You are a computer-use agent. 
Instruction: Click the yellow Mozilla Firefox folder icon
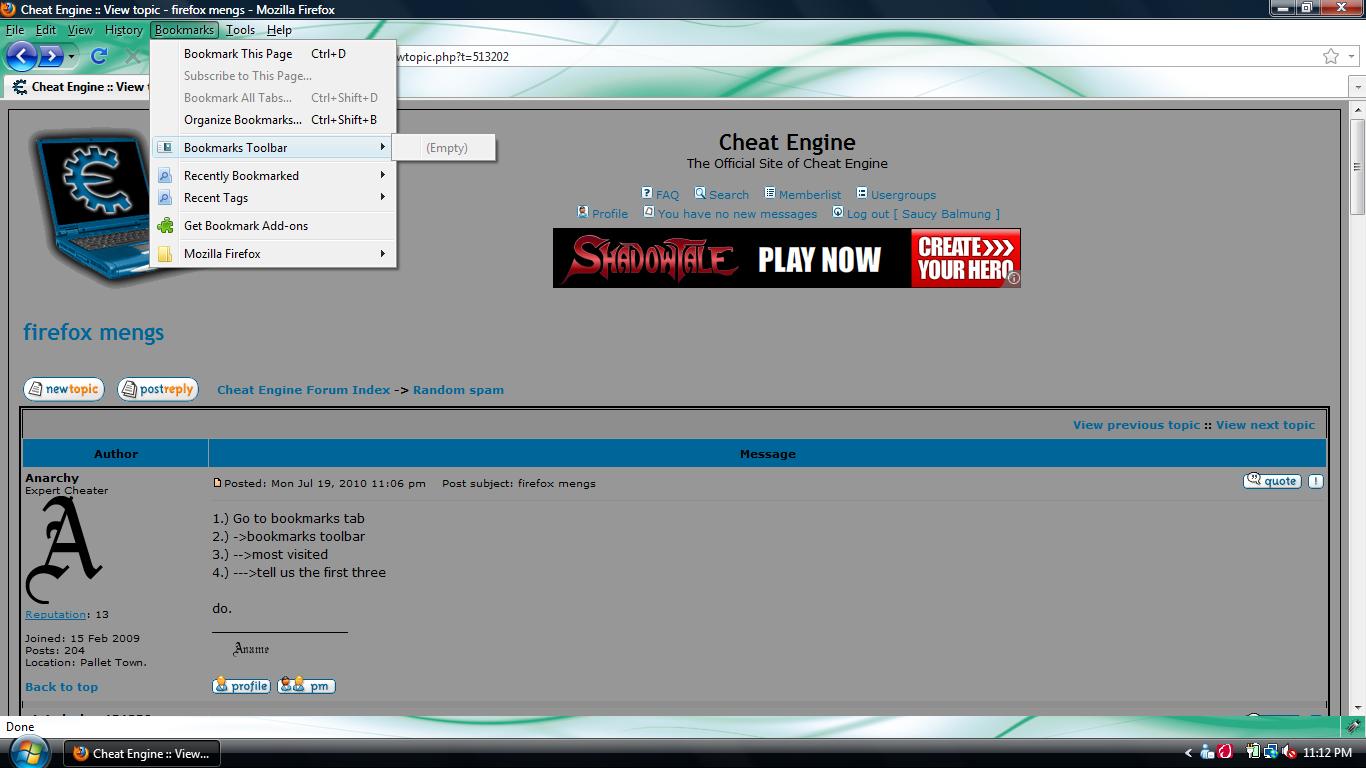[x=165, y=254]
